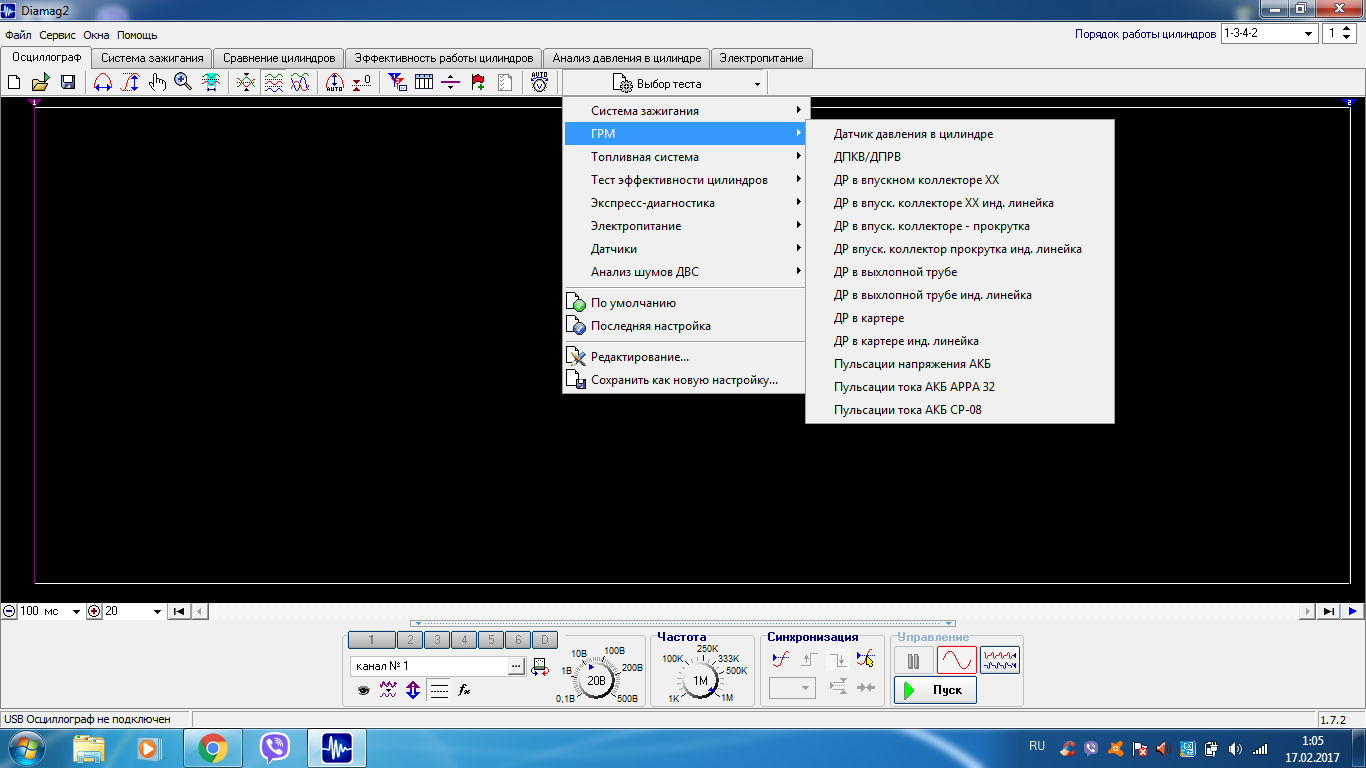
Task: Toggle channel button 3
Action: (x=436, y=640)
